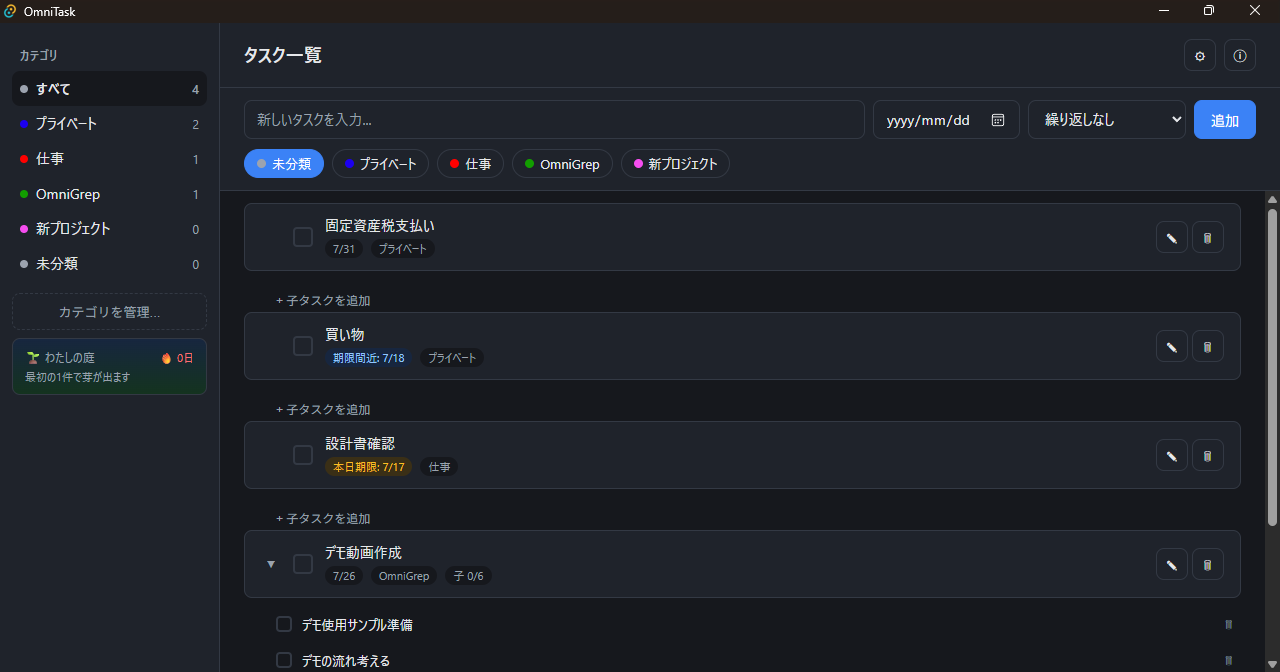Open the info icon button
This screenshot has width=1280, height=672.
pyautogui.click(x=1240, y=55)
